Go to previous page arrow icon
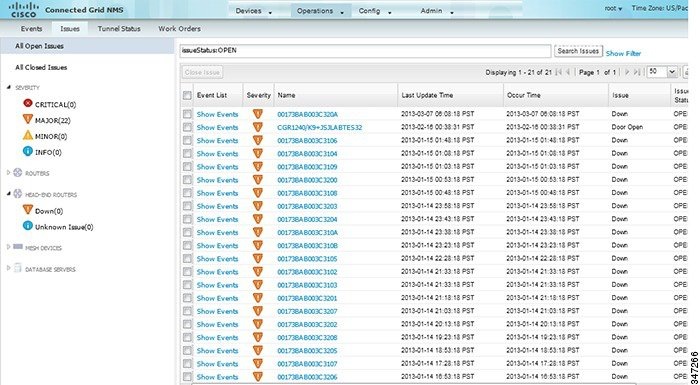This screenshot has height=385, width=700. 568,72
